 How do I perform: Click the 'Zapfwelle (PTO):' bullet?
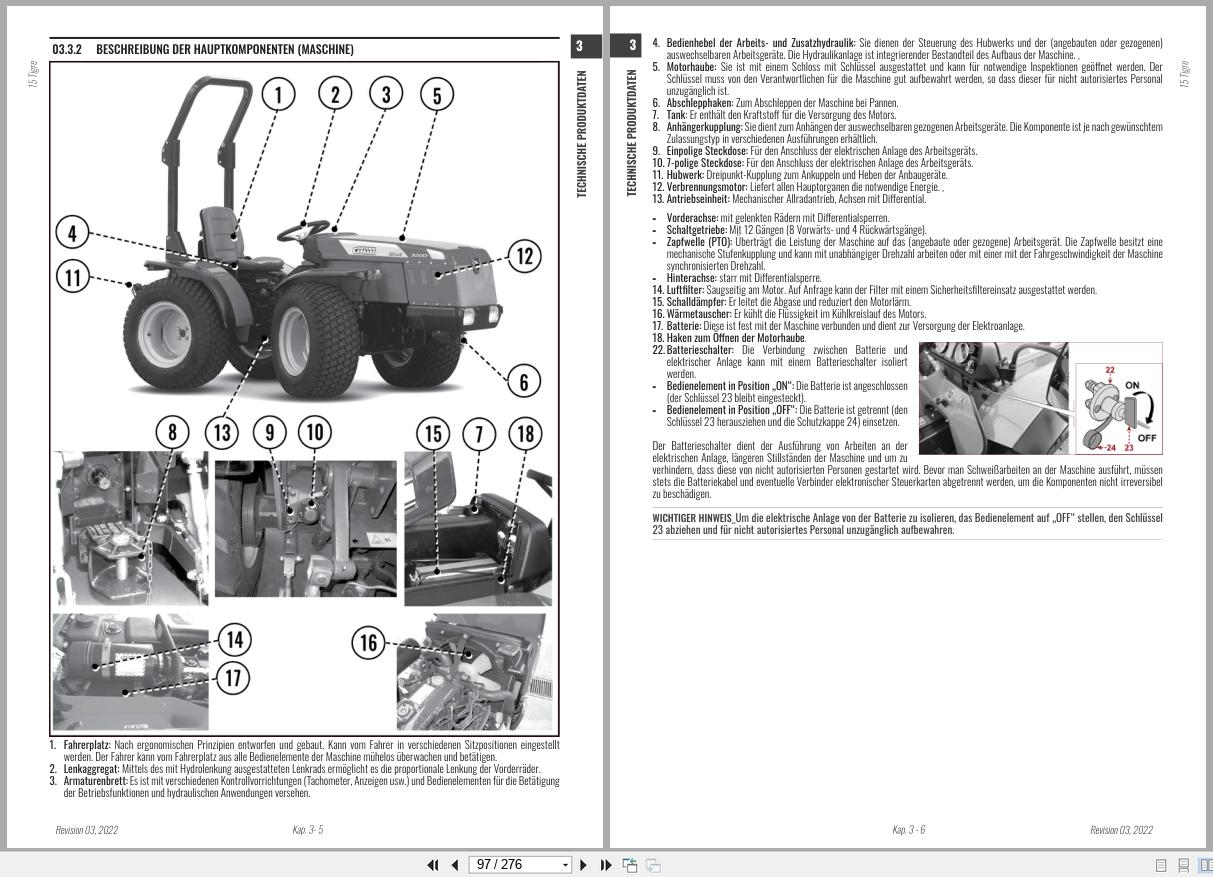pyautogui.click(x=907, y=254)
